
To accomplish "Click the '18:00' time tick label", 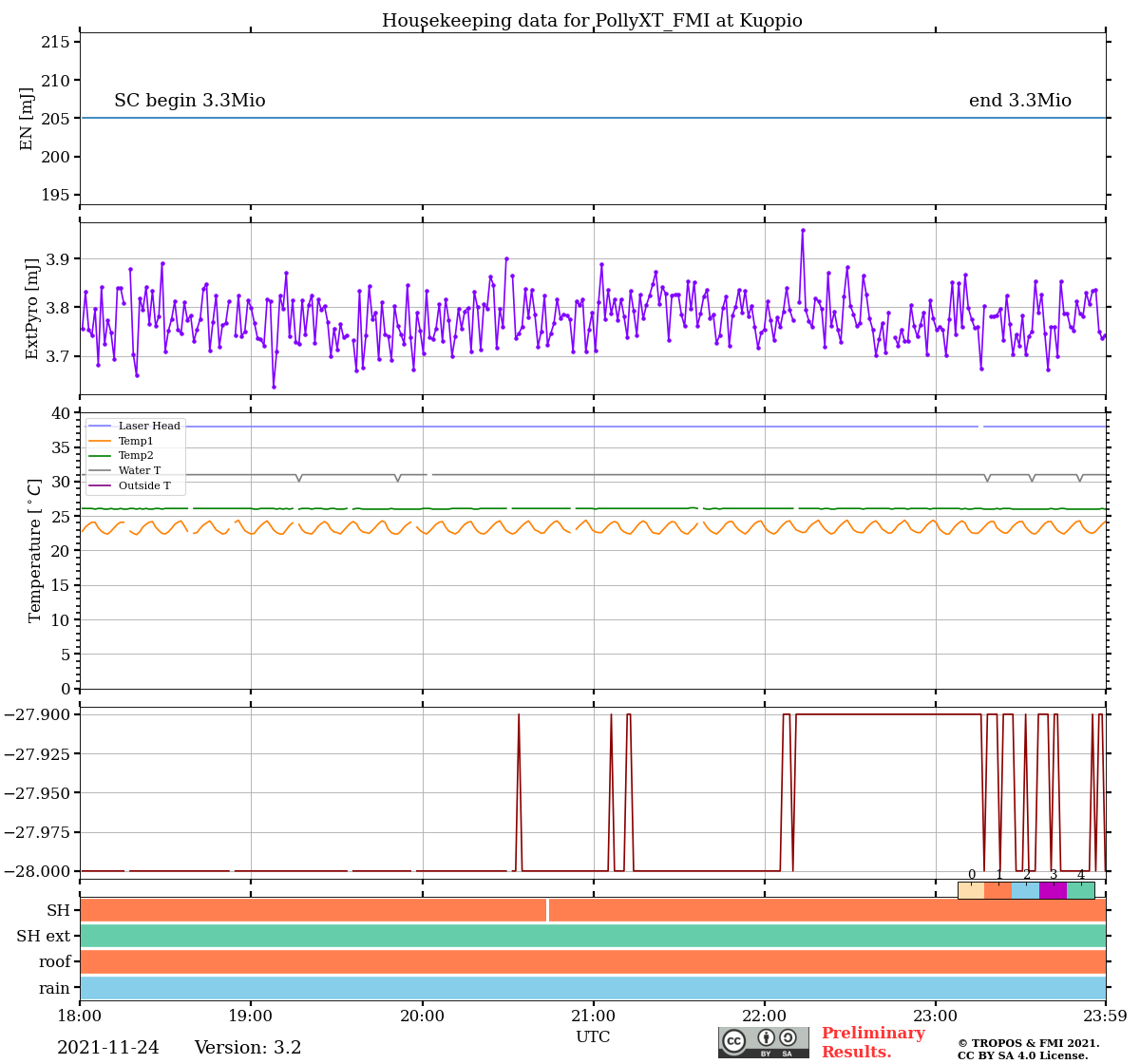I will (80, 1016).
